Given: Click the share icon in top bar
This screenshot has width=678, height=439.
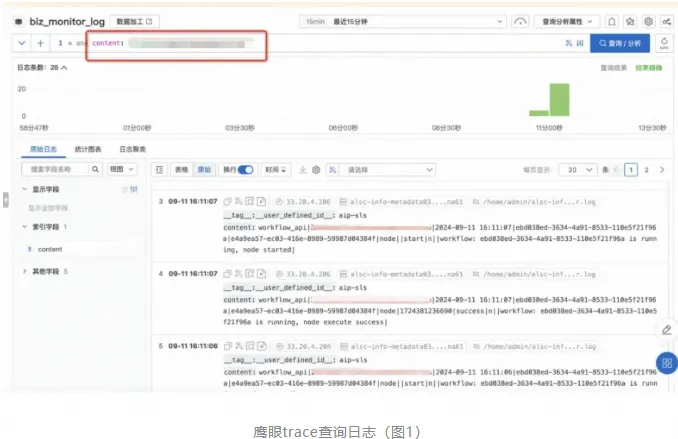Looking at the screenshot, I should coord(666,22).
